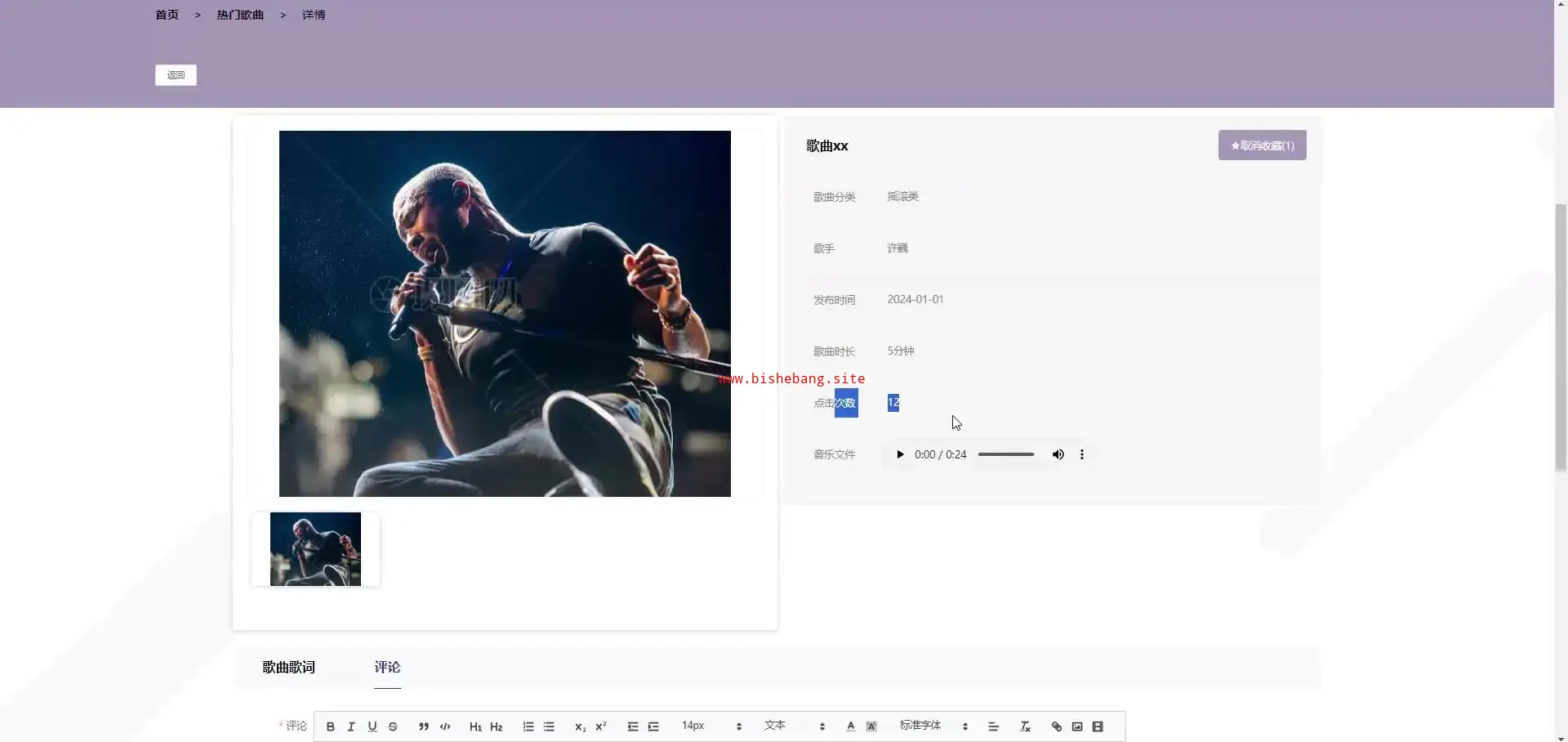Insert a link in the comment editor

pyautogui.click(x=1057, y=726)
